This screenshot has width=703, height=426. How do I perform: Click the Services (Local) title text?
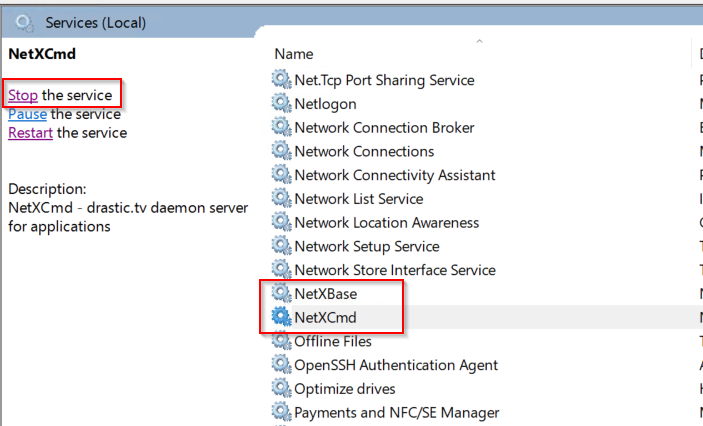pyautogui.click(x=95, y=22)
